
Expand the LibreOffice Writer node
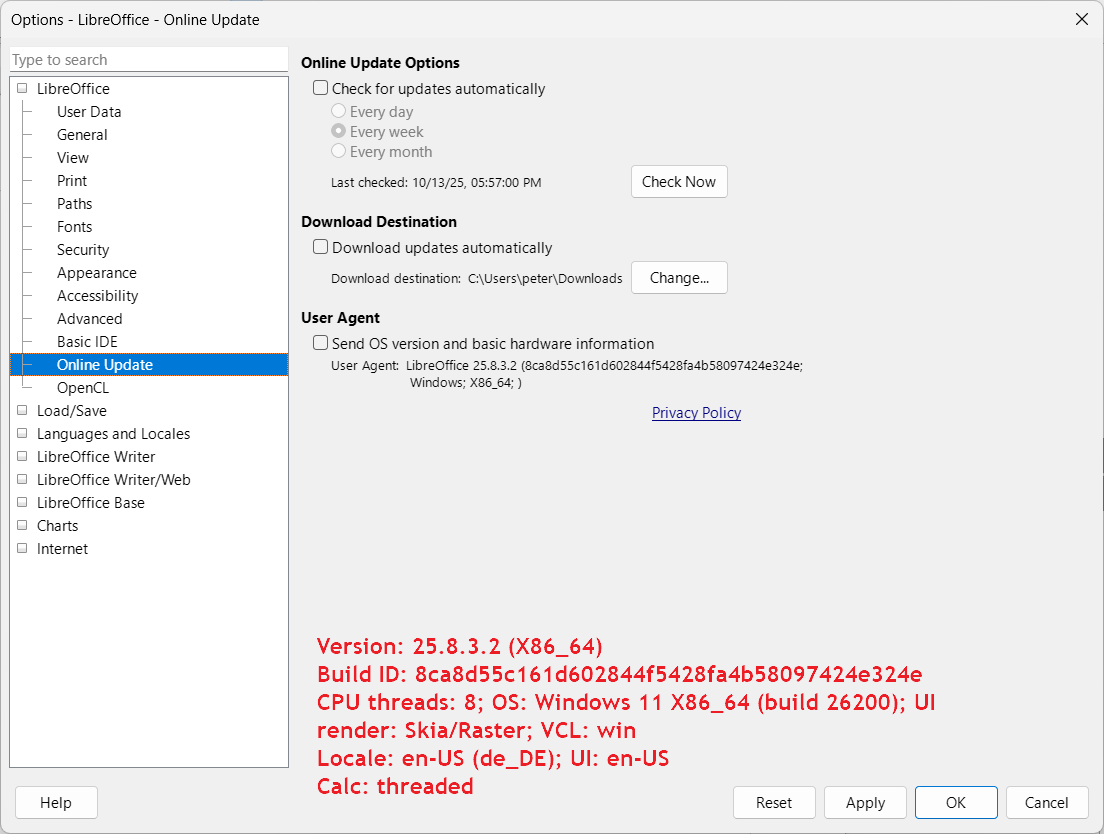[22, 457]
